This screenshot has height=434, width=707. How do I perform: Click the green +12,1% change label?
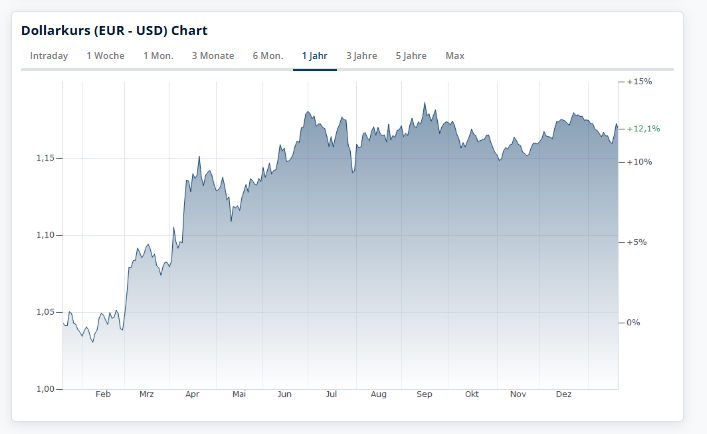coord(643,129)
